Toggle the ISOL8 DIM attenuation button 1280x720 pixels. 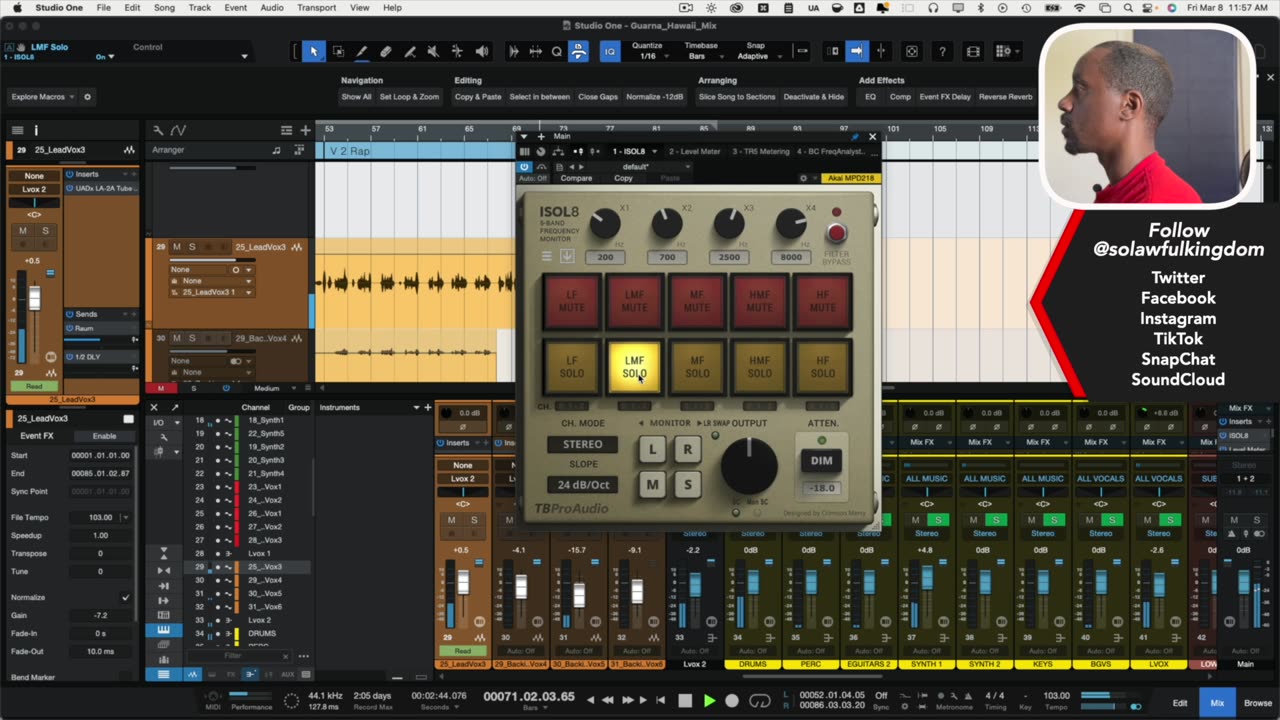[x=822, y=461]
